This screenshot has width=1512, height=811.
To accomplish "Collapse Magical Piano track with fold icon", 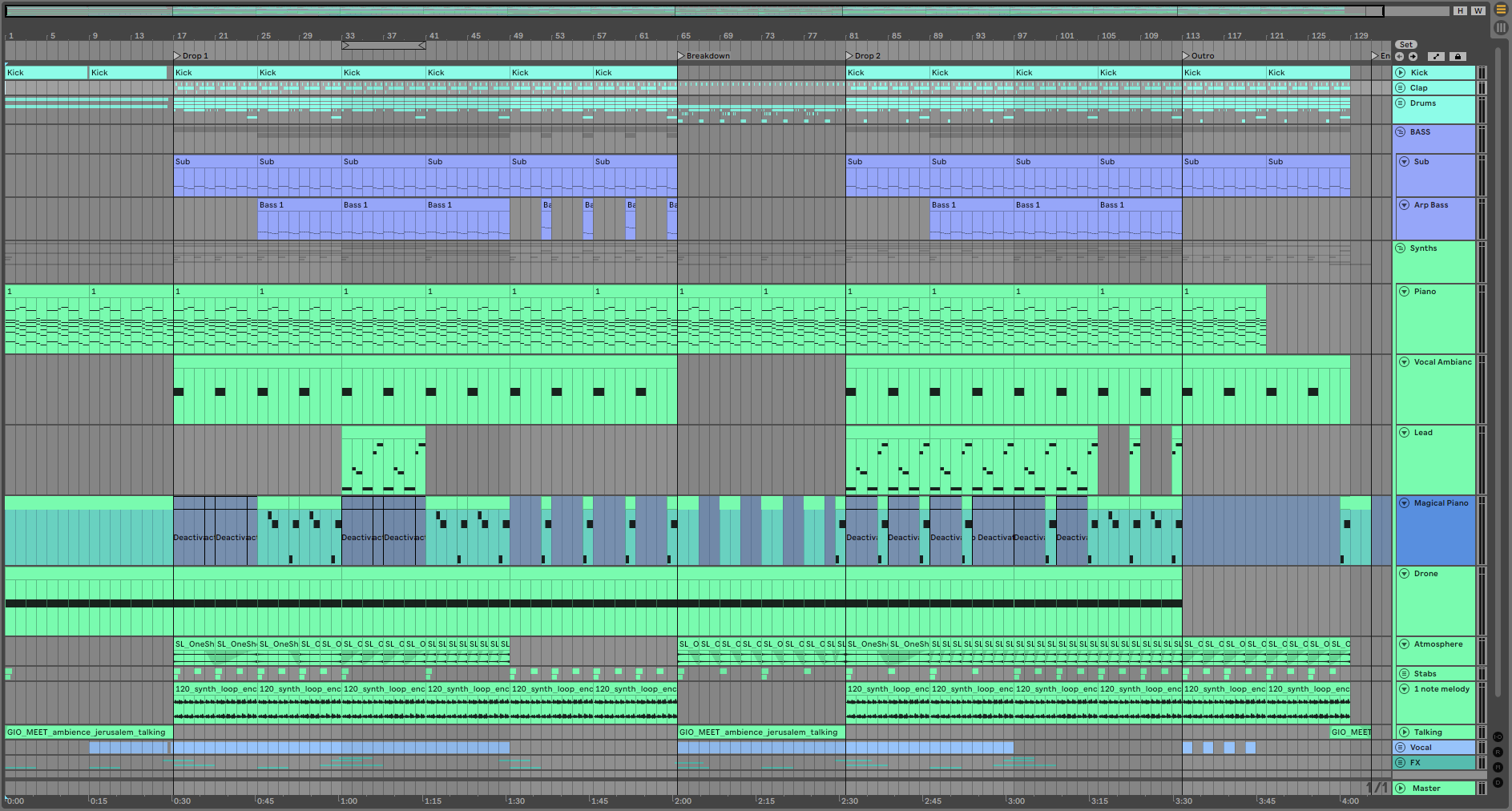I will [x=1405, y=503].
